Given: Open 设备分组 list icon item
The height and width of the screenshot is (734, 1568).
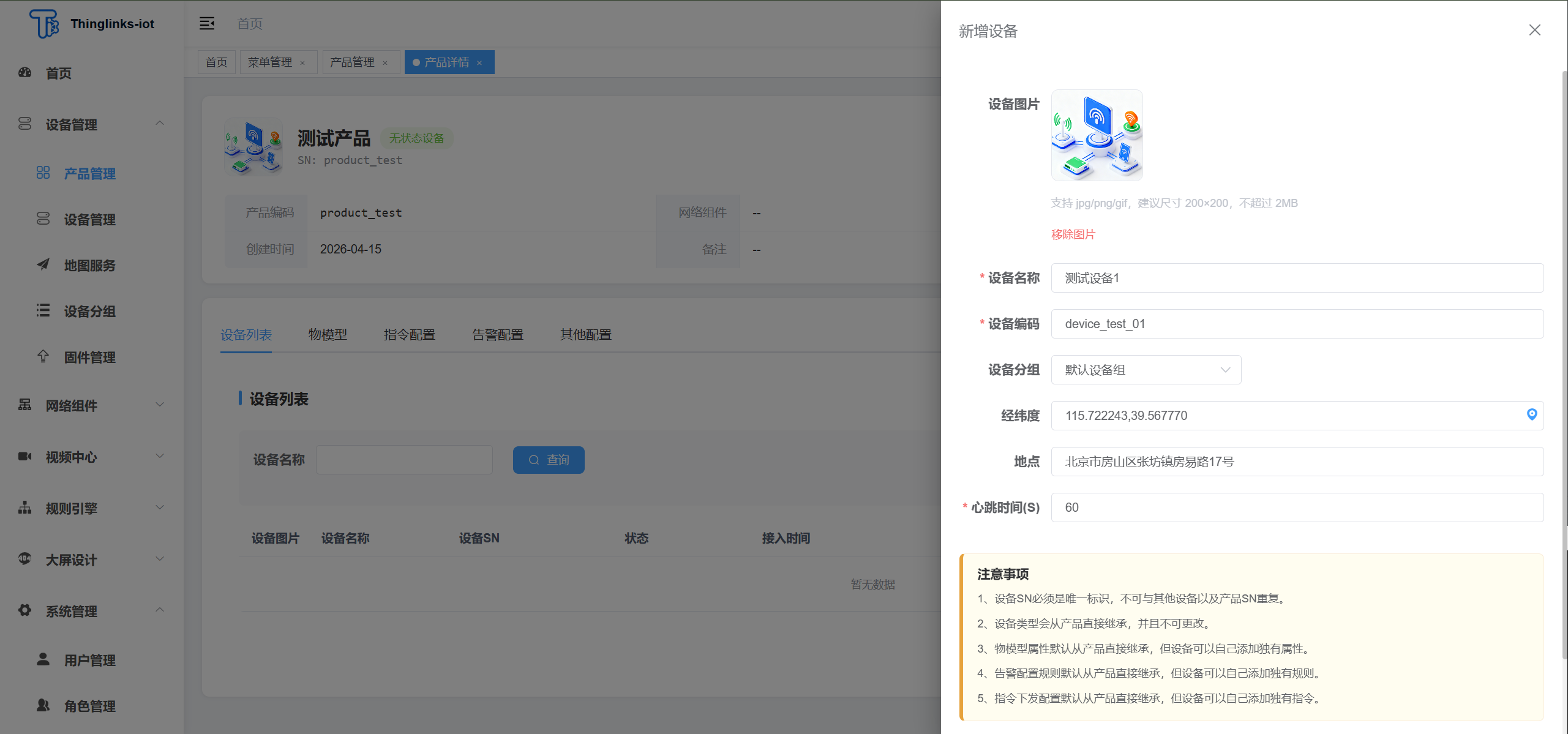Looking at the screenshot, I should click(x=89, y=311).
